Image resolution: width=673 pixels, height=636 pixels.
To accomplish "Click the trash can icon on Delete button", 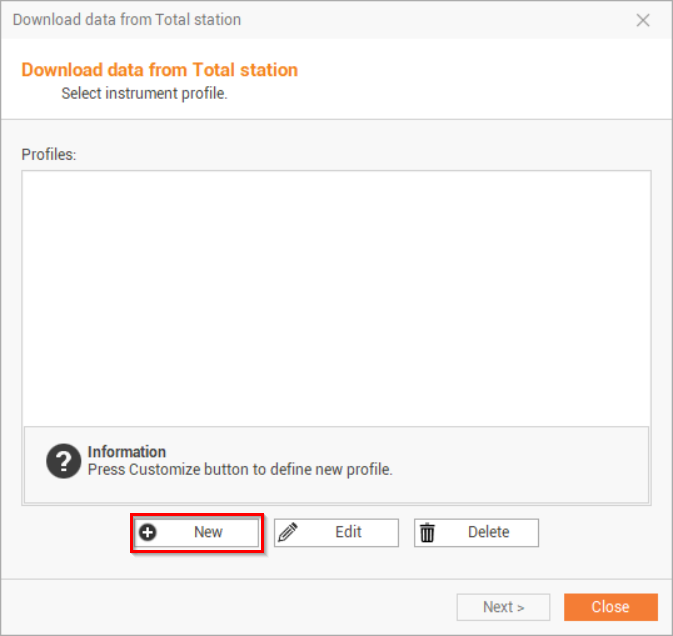I will [427, 532].
